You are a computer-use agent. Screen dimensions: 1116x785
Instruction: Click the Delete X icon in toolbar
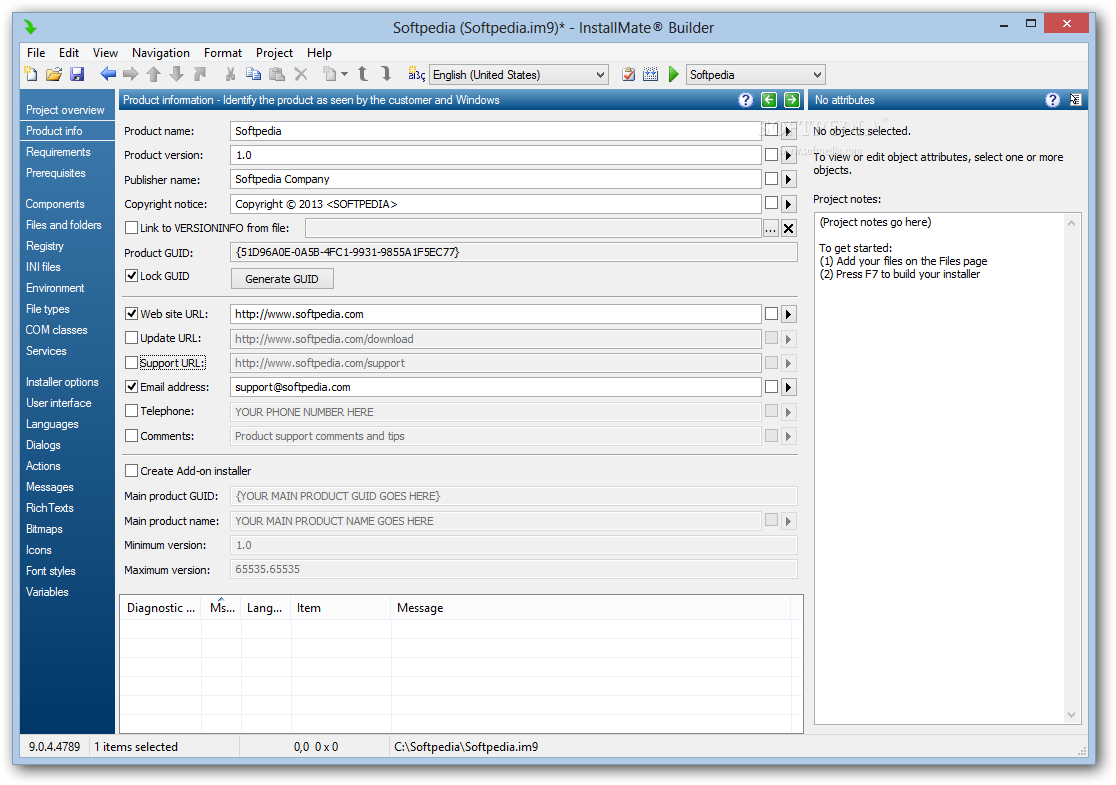[x=300, y=74]
